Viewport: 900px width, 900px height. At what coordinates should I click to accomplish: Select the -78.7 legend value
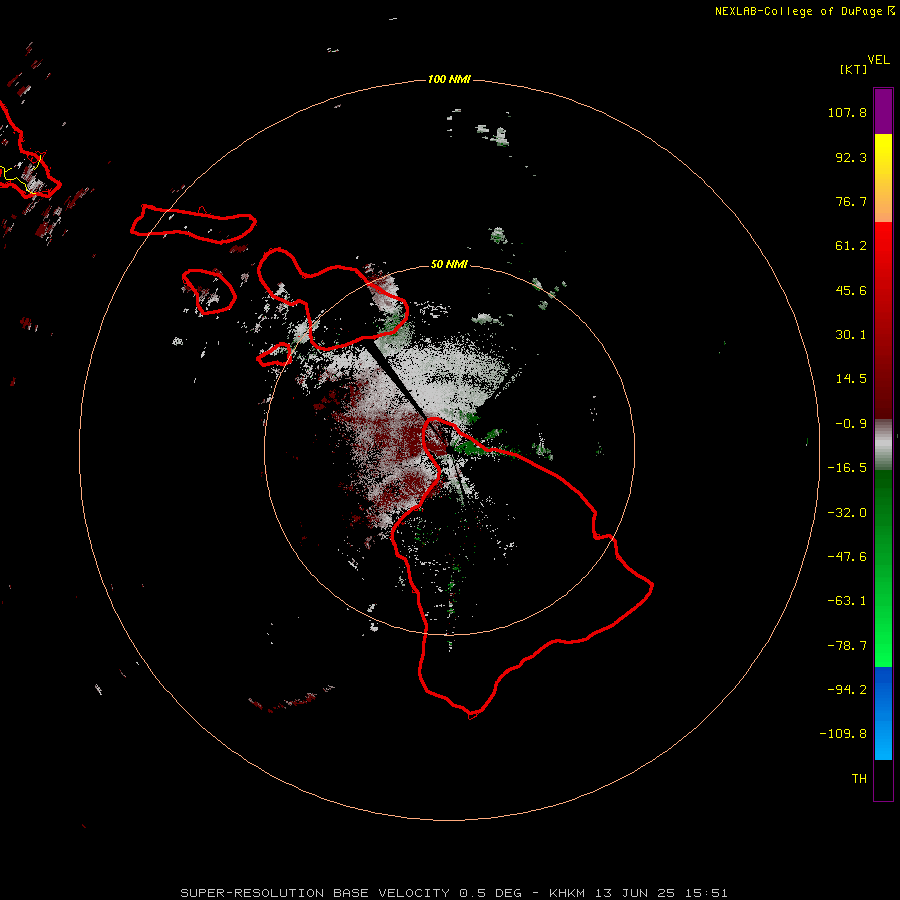(x=847, y=646)
